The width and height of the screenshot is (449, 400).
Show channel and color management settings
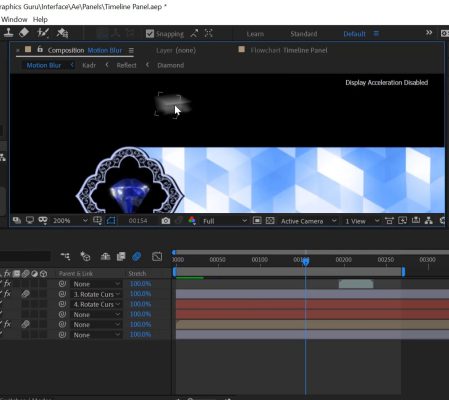coord(192,221)
